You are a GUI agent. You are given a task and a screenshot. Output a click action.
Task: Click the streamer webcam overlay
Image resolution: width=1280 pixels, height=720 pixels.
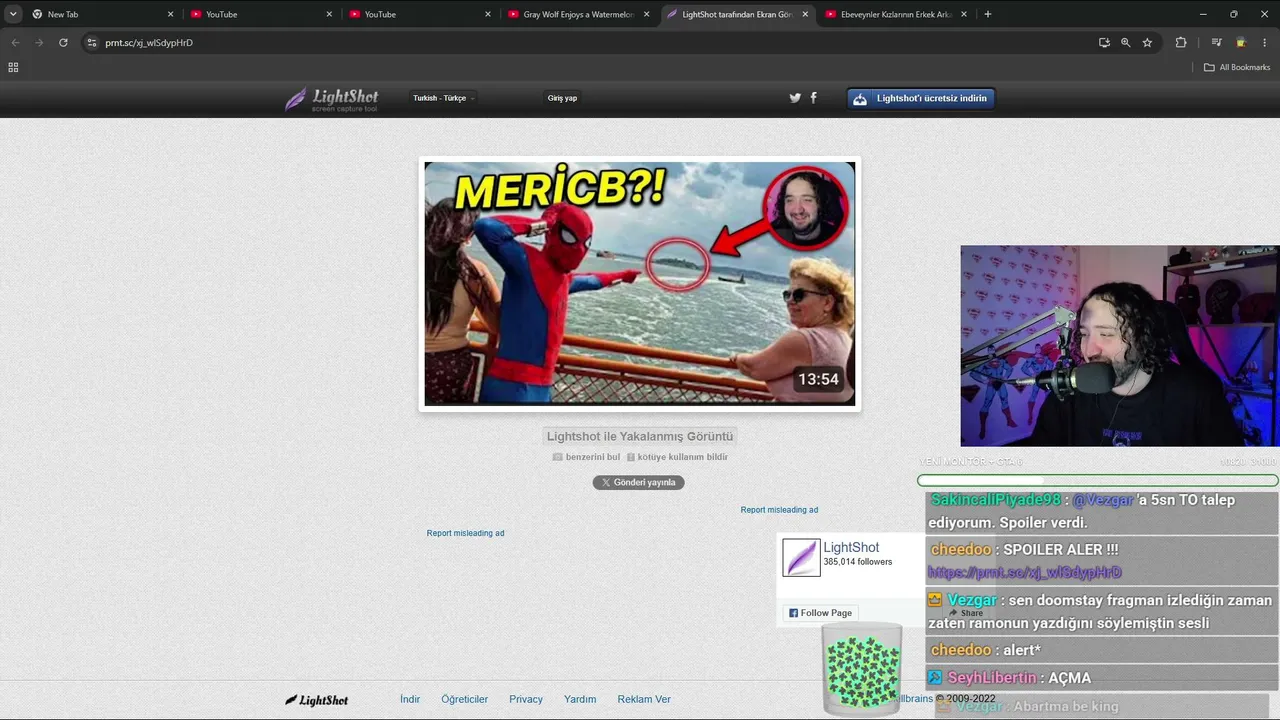(1120, 346)
